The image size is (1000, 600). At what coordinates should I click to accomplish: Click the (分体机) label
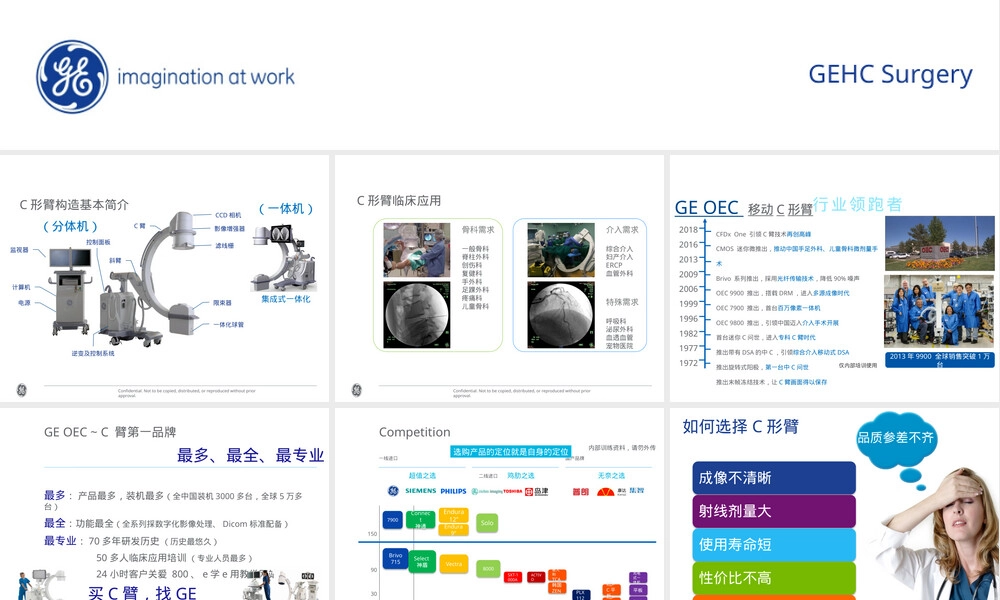point(70,226)
